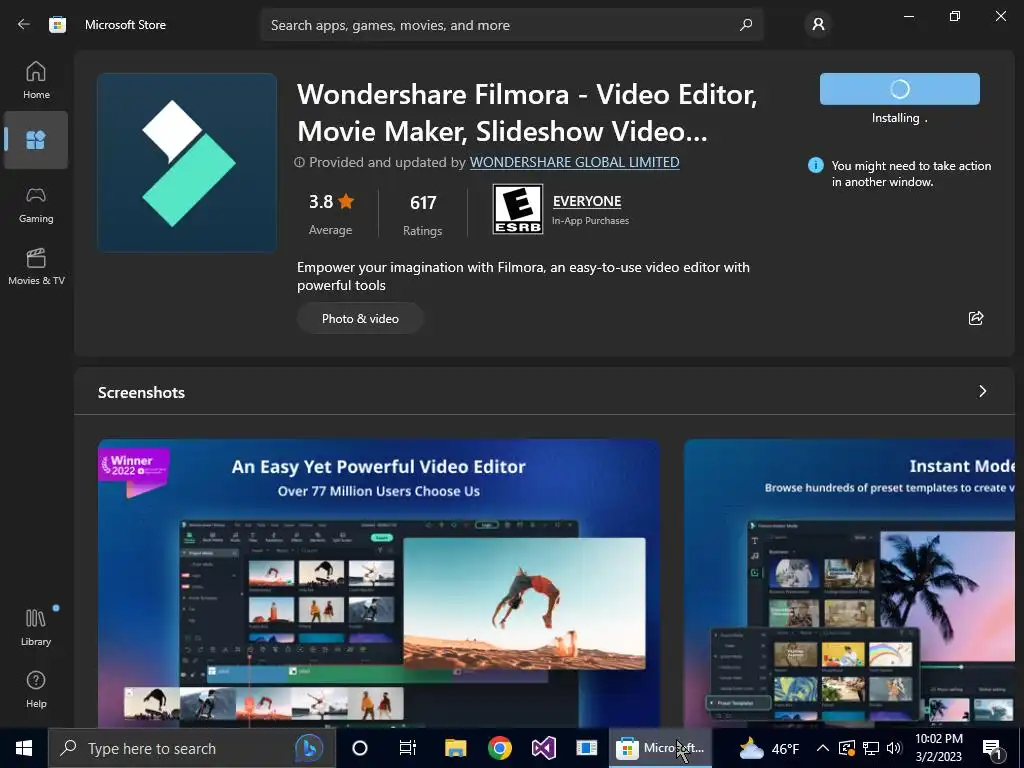This screenshot has width=1024, height=768.
Task: Open the Library section
Action: click(x=36, y=627)
